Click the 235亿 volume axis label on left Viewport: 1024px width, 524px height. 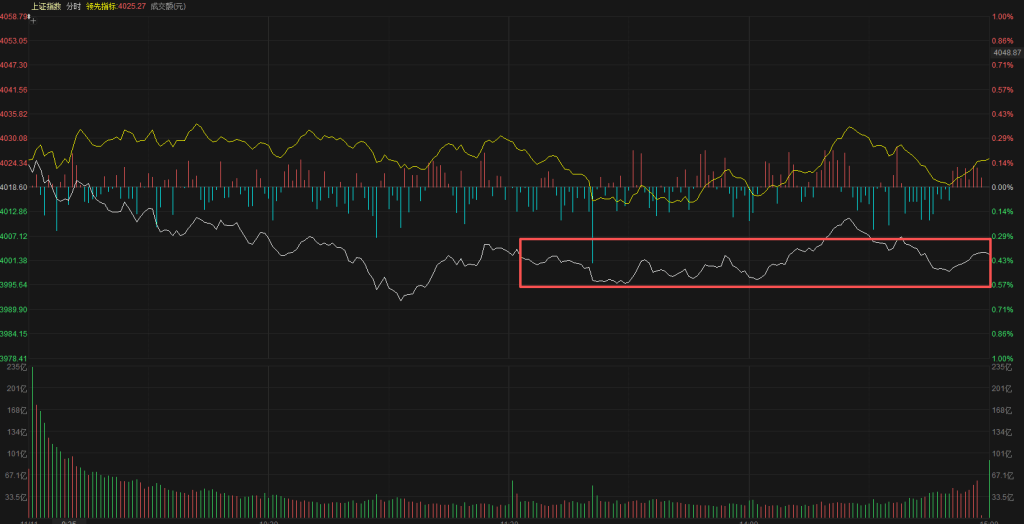[14, 368]
